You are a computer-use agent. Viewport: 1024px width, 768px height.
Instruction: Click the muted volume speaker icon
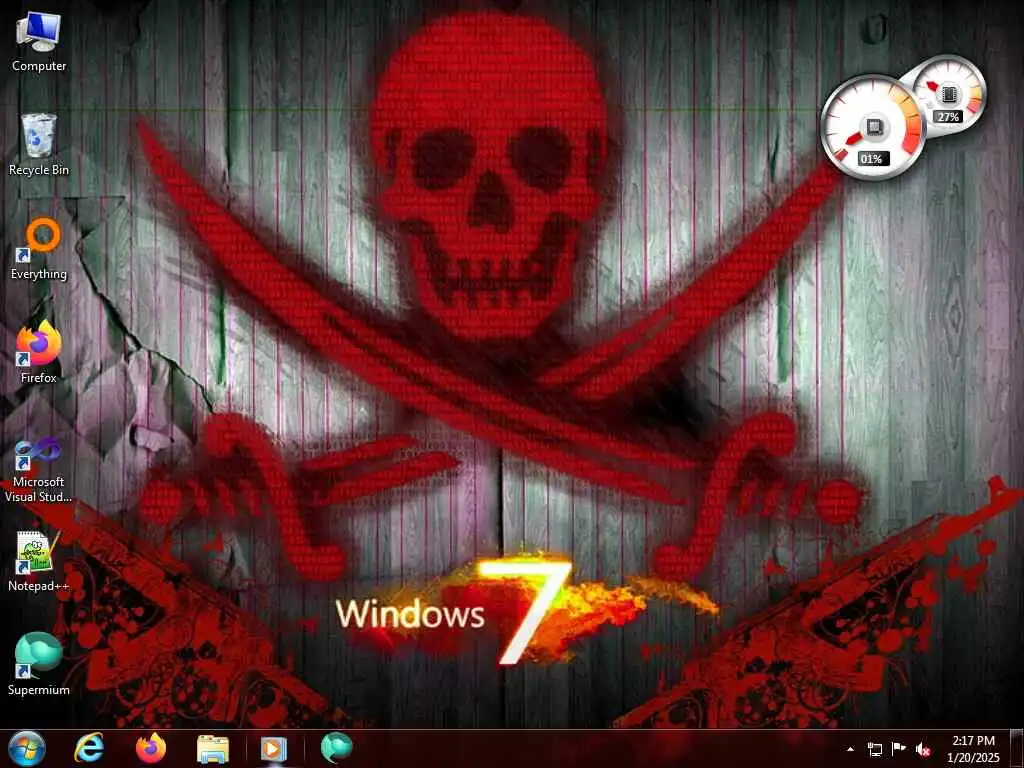923,749
